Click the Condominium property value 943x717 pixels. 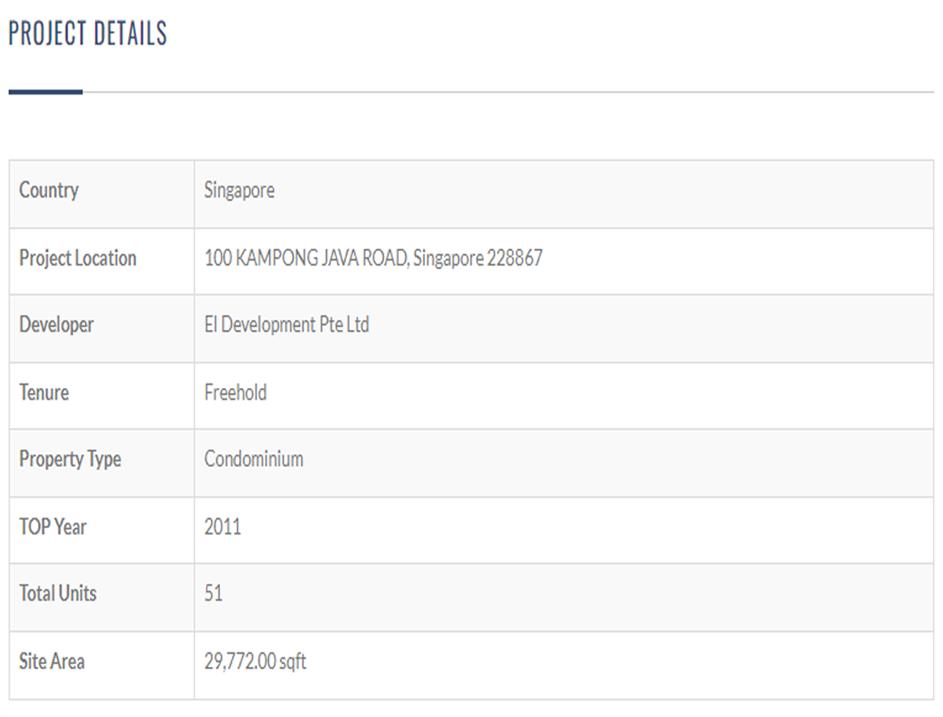click(253, 459)
